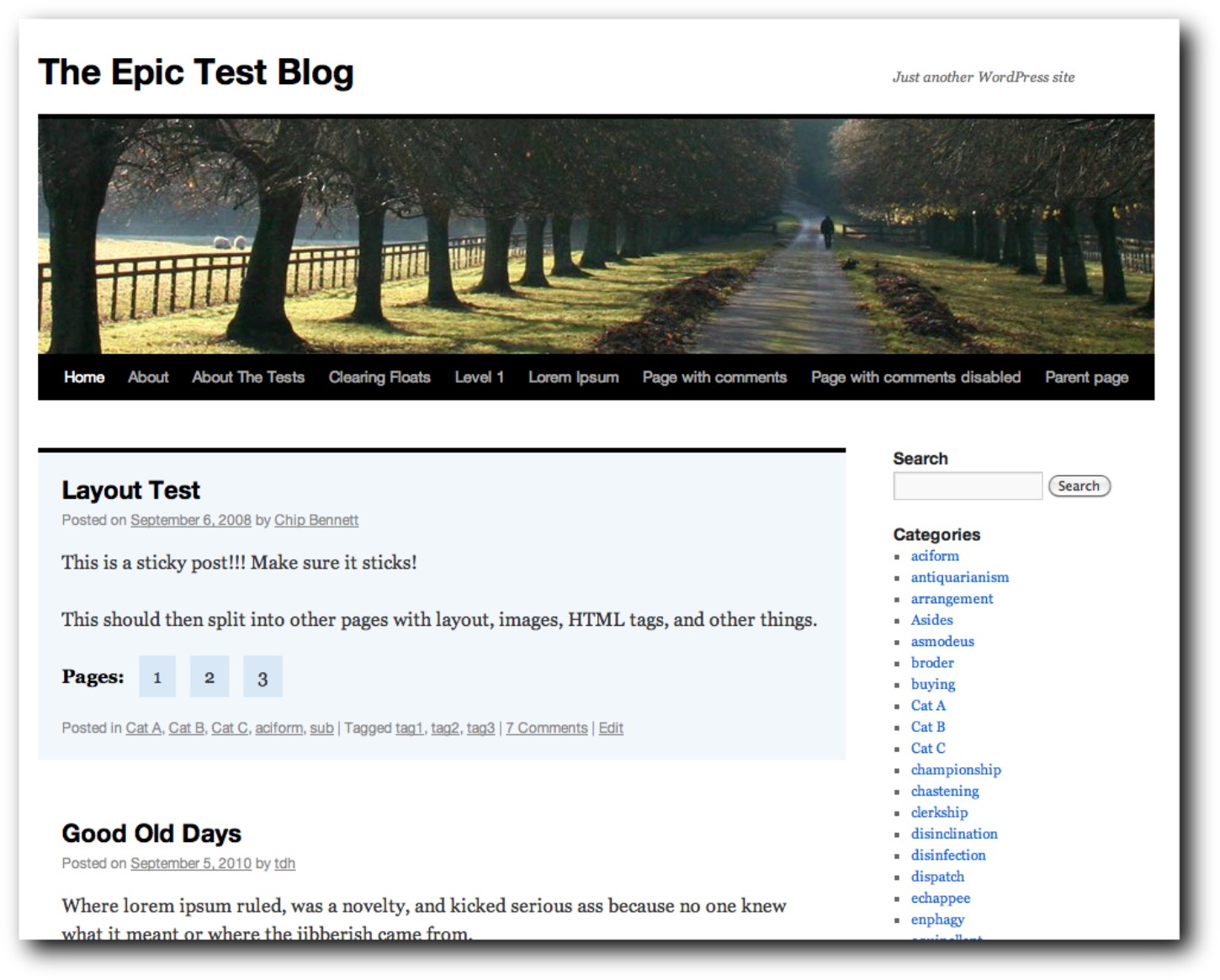Focus the sidebar search text field

pos(968,485)
